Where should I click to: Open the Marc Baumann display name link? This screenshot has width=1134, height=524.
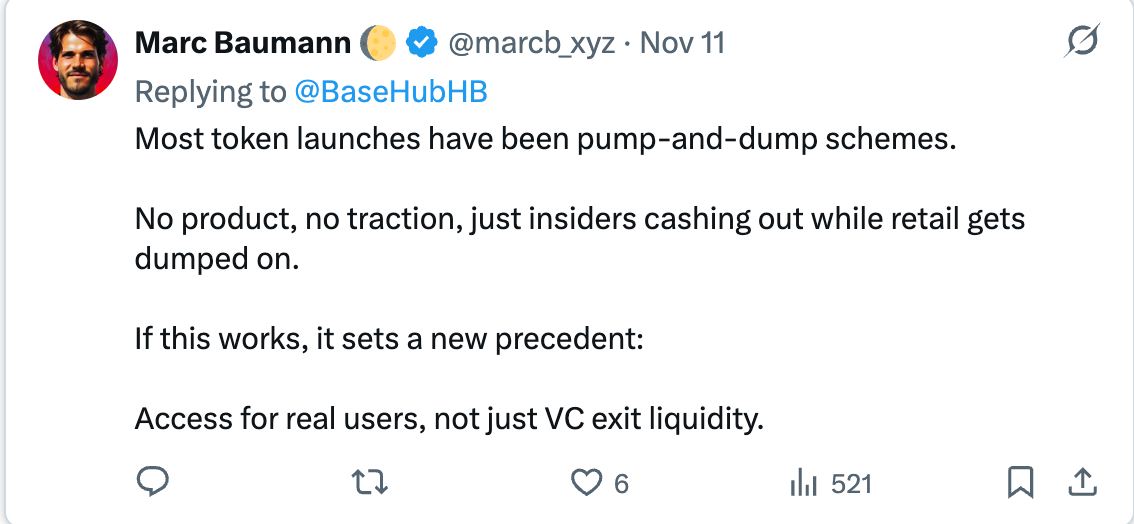click(x=242, y=43)
